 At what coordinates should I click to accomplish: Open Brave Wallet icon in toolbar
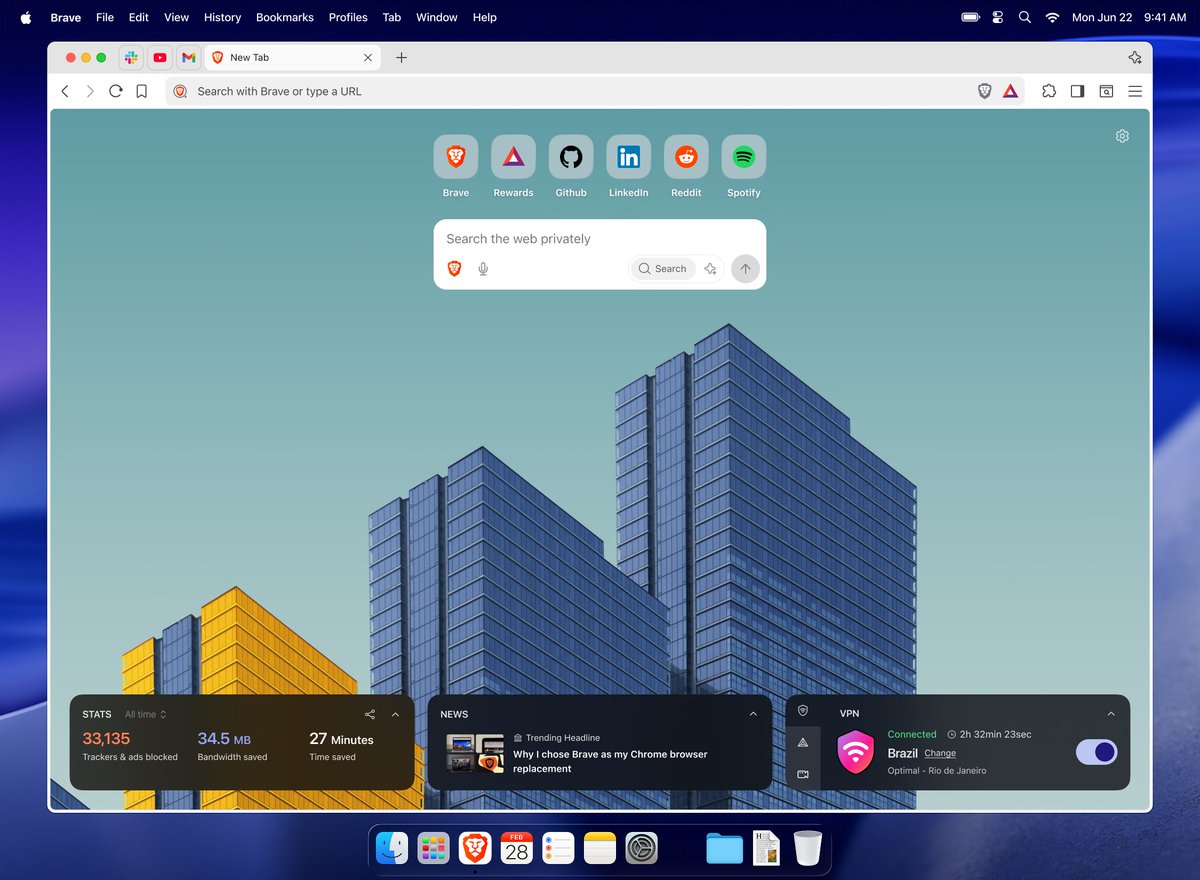click(1106, 91)
